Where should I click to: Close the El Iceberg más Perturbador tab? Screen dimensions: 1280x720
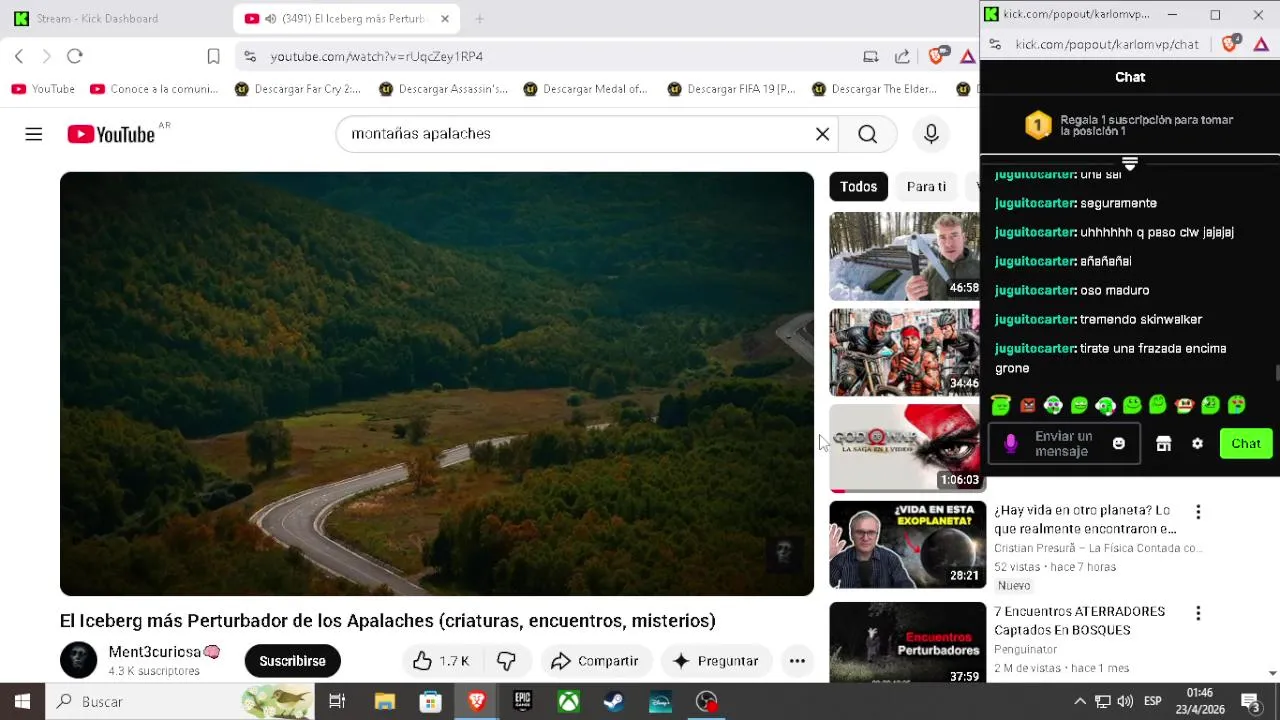click(445, 18)
